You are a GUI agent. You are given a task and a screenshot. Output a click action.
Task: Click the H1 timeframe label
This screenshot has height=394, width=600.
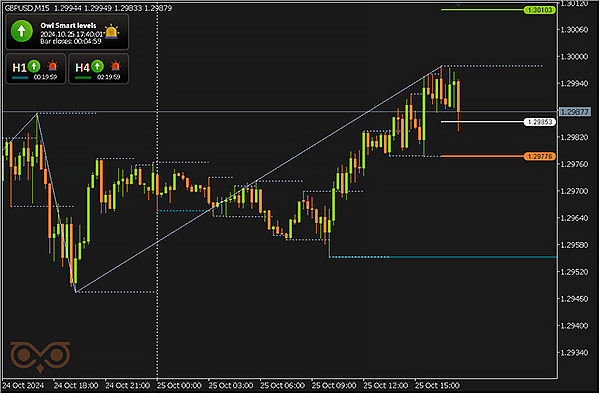tap(19, 68)
